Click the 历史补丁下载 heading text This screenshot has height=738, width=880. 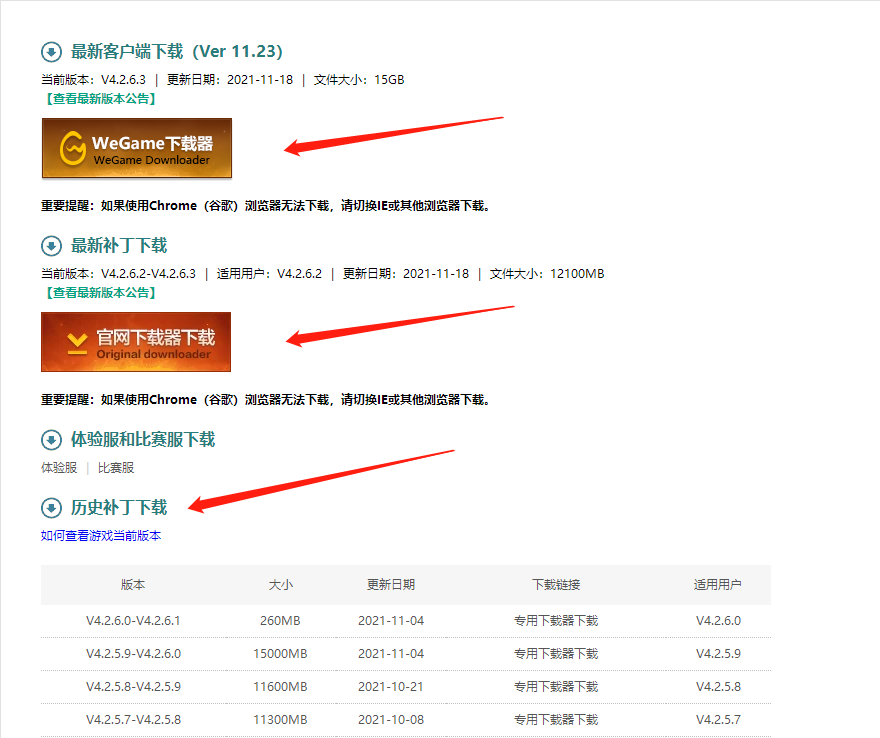pyautogui.click(x=119, y=507)
